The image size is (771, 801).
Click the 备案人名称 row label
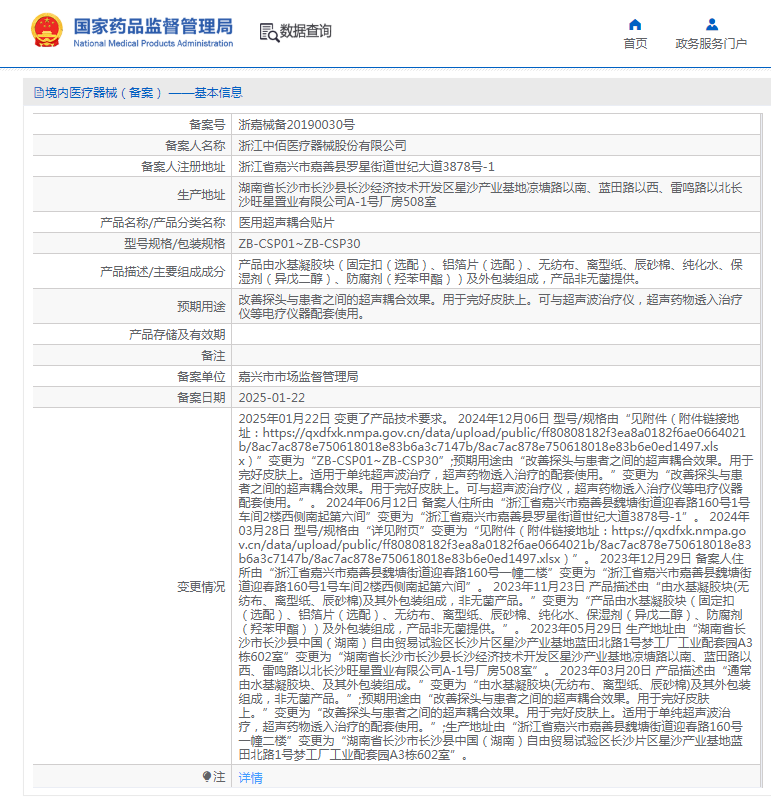[195, 146]
